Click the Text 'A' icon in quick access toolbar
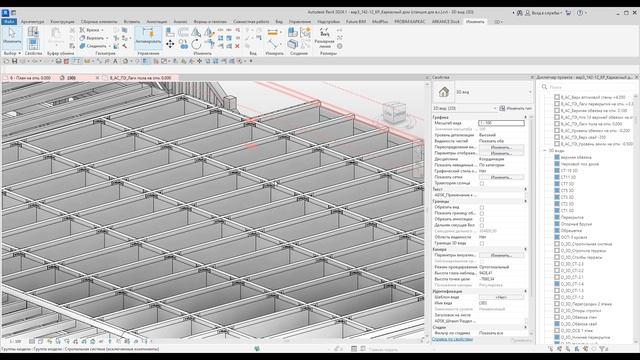 (x=115, y=61)
